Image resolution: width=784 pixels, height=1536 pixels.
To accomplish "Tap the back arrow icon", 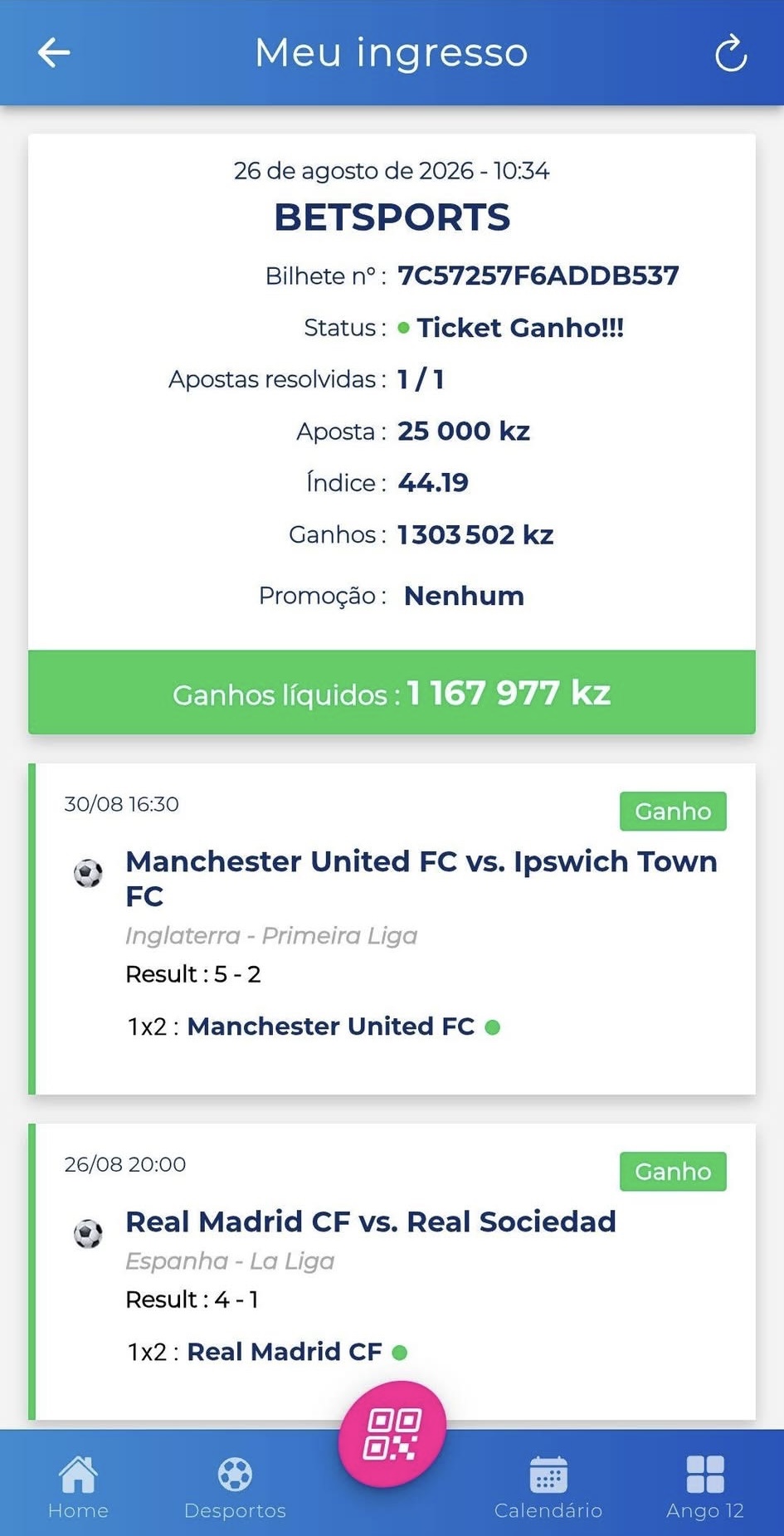I will (x=54, y=53).
